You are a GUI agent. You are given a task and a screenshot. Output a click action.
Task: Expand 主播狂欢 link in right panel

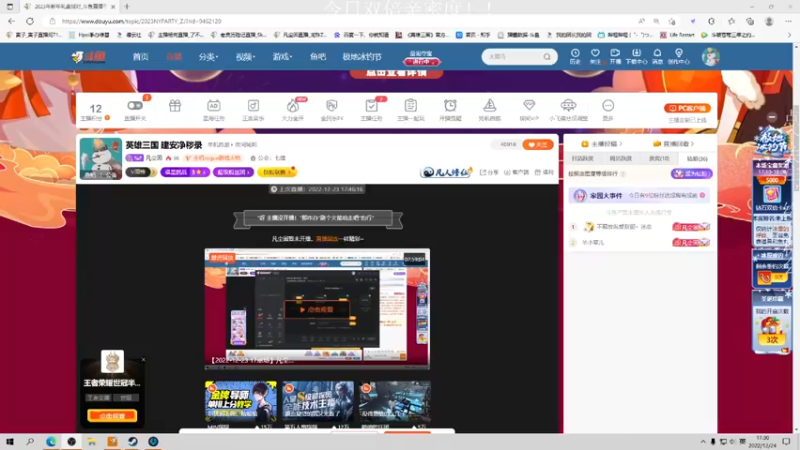(602, 144)
